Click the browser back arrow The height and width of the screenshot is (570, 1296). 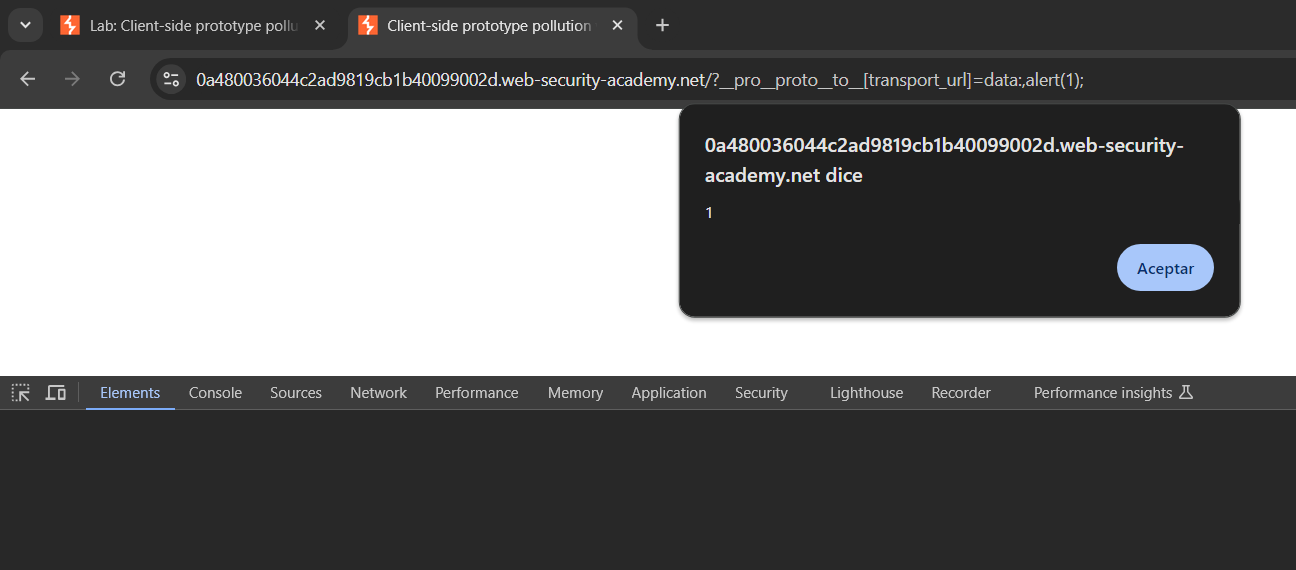28,79
